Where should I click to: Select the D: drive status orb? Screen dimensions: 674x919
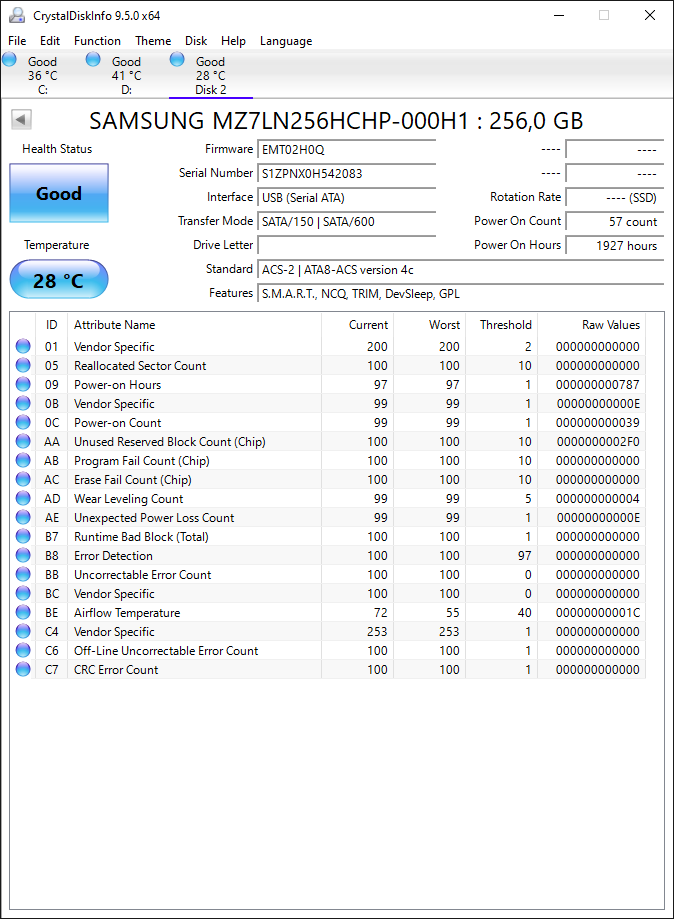tap(93, 59)
